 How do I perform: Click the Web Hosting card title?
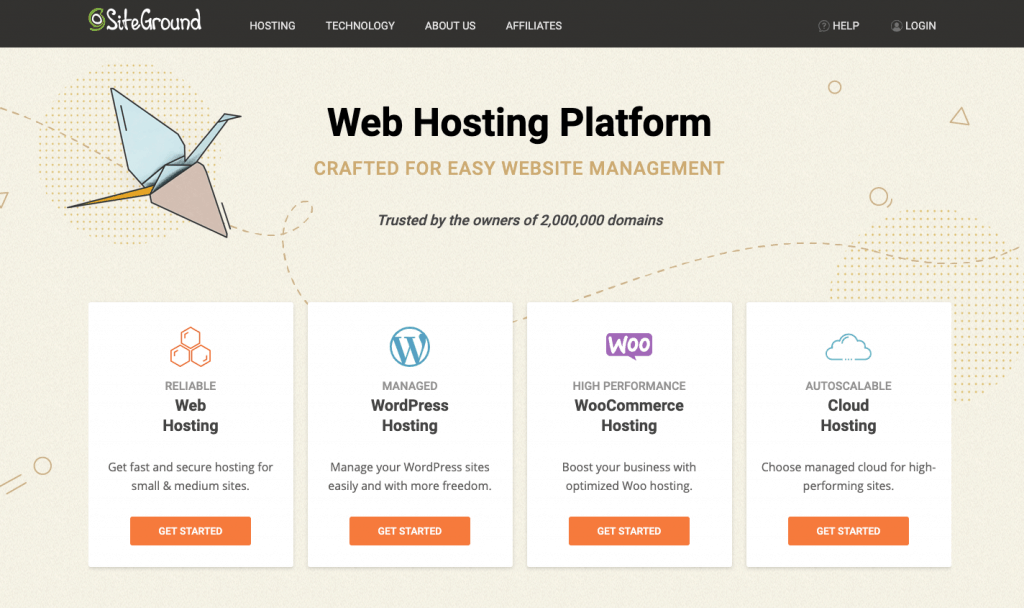pos(190,415)
